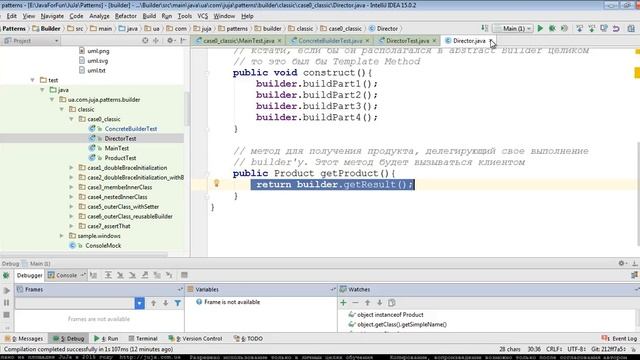Open Evaluate Expression calculator icon

coord(184,276)
